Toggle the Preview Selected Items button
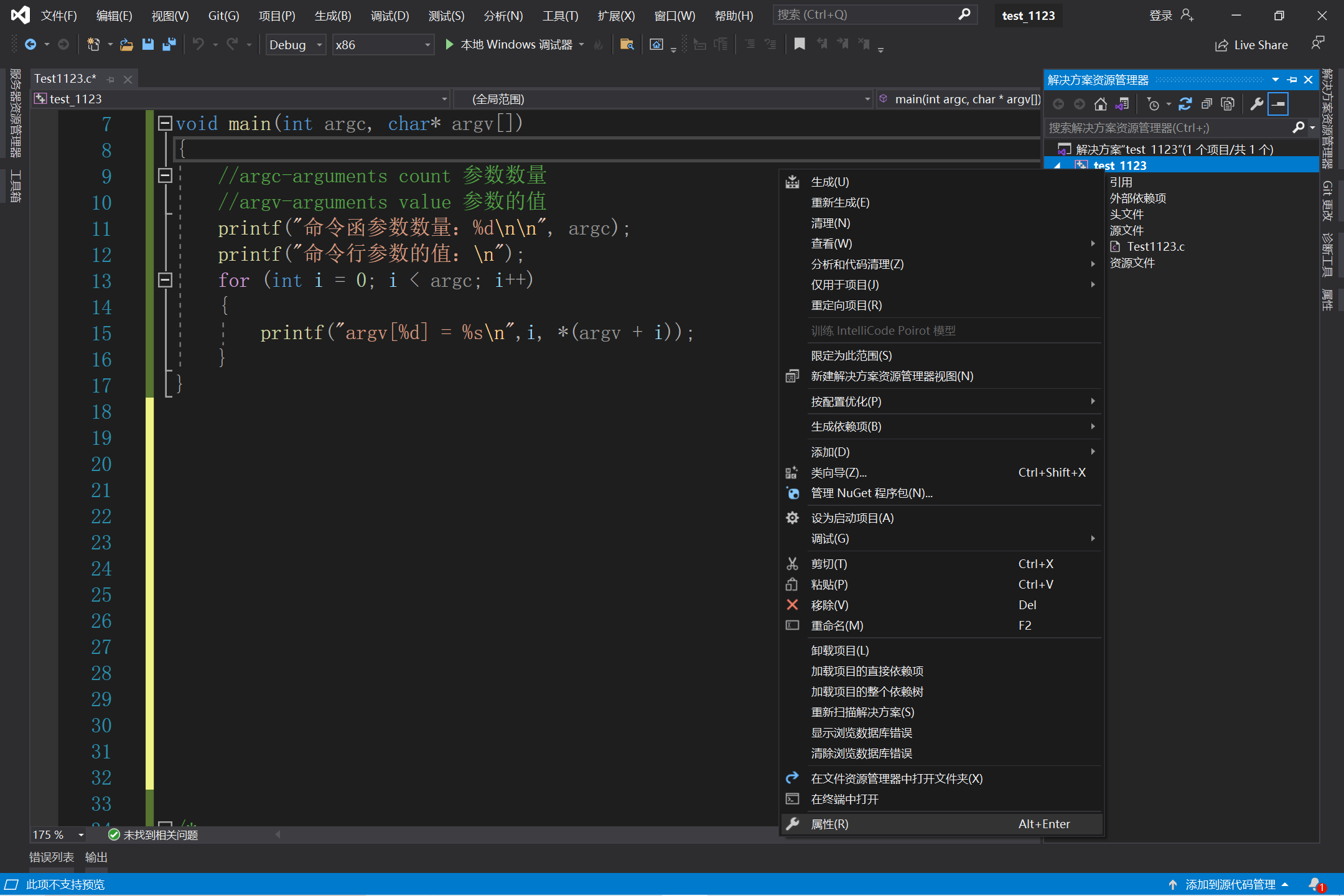Screen dimensions: 1344x896 (1278, 104)
